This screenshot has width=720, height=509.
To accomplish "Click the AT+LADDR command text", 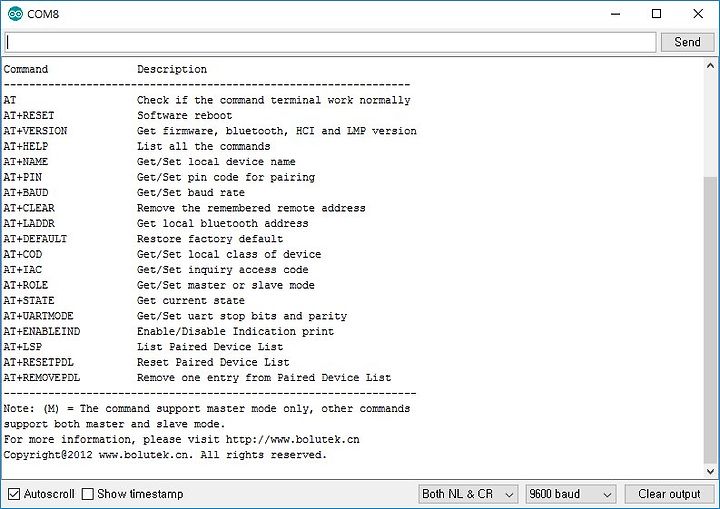I will pyautogui.click(x=29, y=223).
